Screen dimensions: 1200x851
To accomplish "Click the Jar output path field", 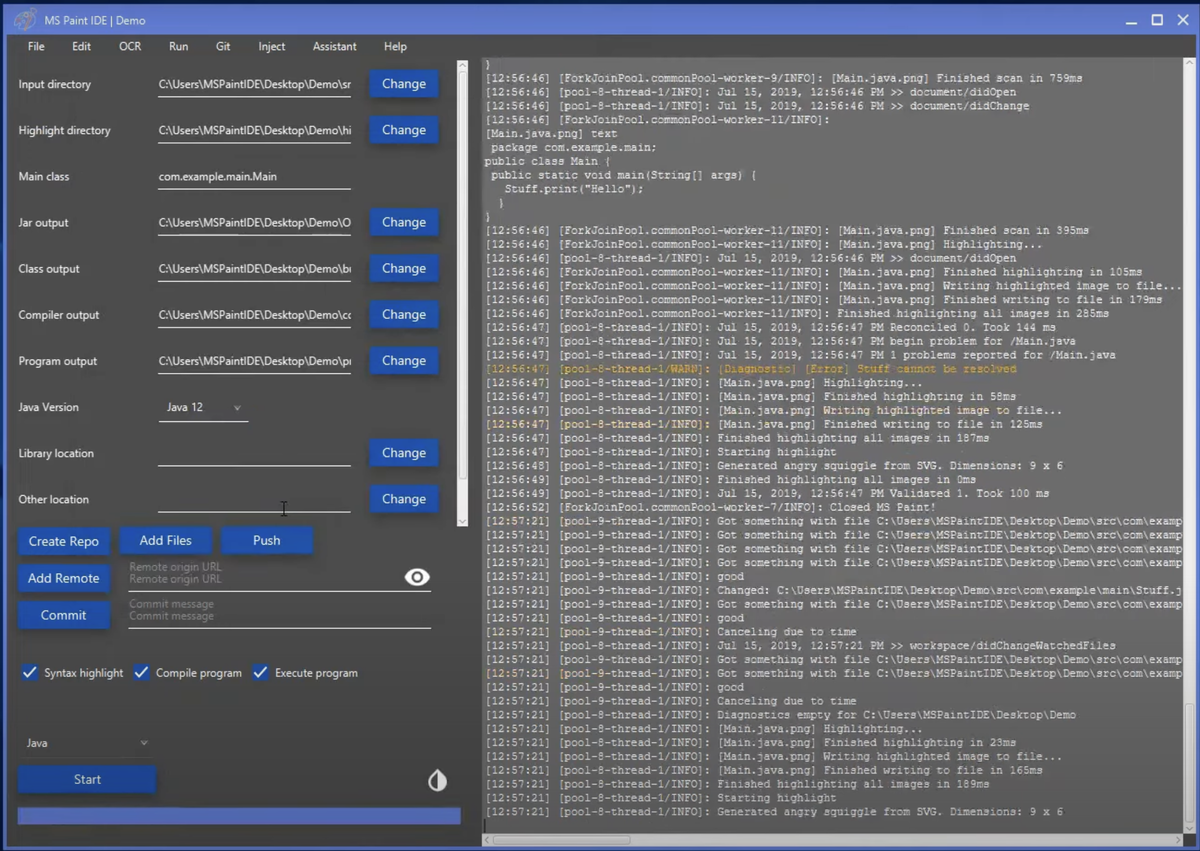I will [x=254, y=222].
